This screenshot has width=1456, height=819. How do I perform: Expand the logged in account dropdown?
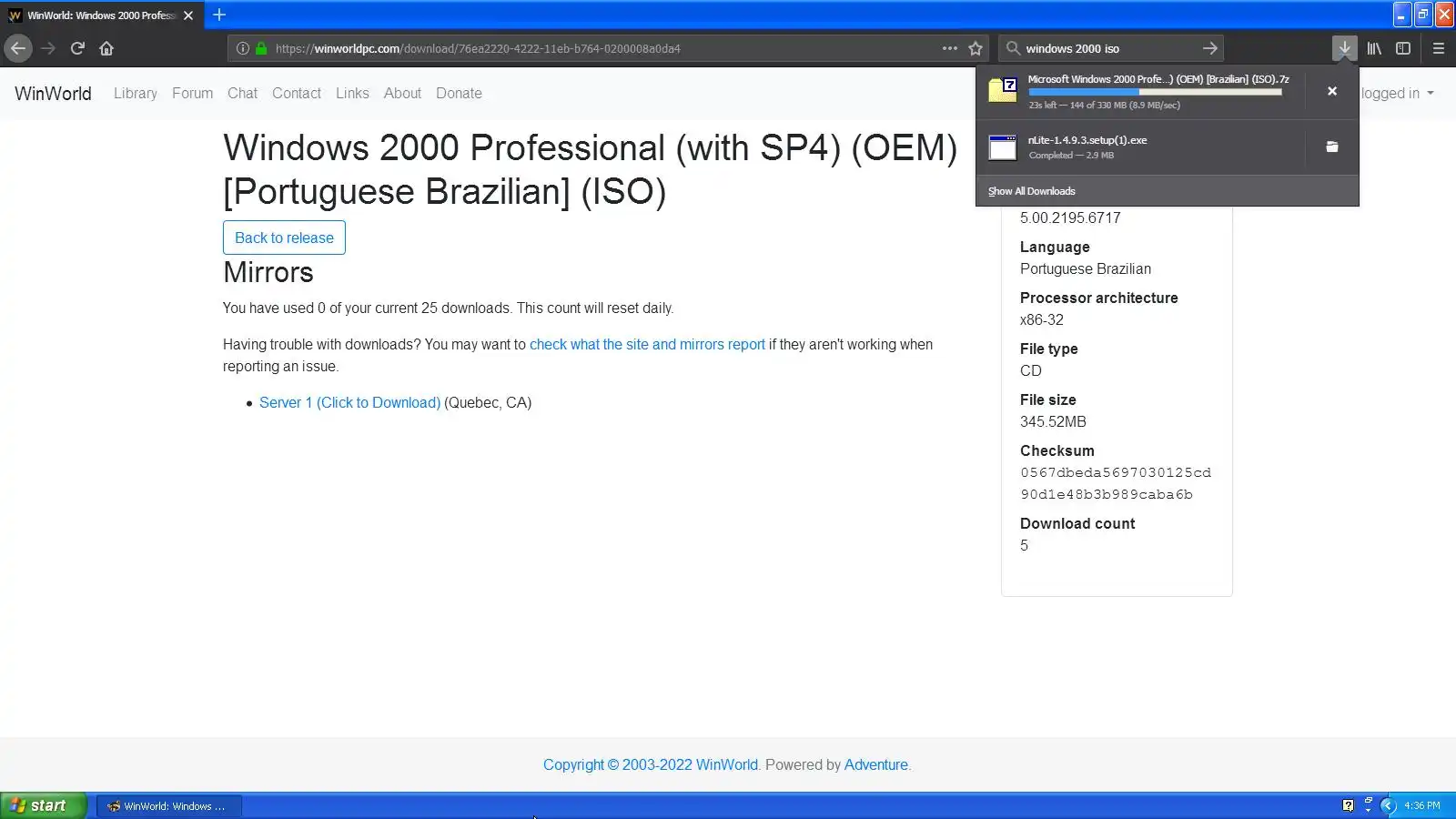point(1397,93)
